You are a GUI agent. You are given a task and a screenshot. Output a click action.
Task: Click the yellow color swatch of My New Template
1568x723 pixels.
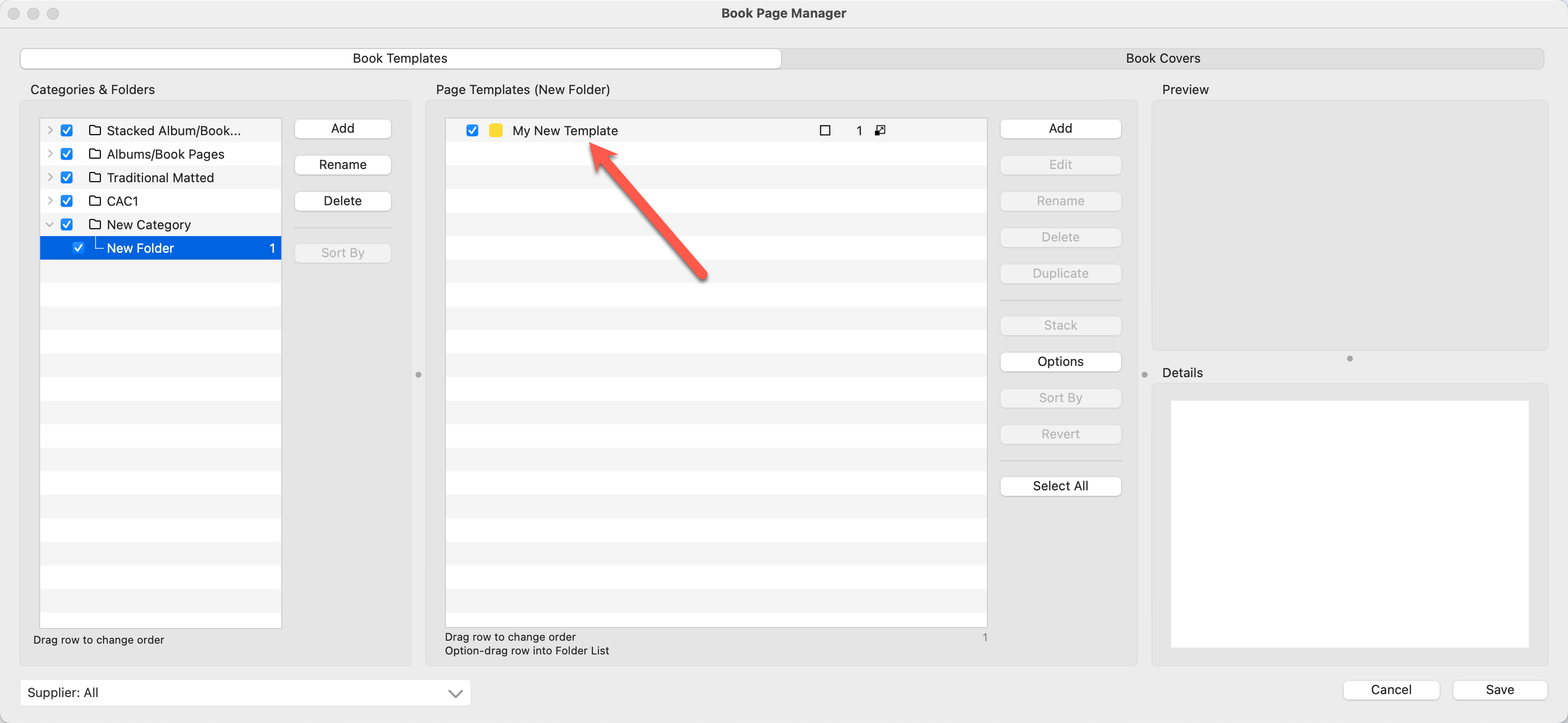(495, 130)
